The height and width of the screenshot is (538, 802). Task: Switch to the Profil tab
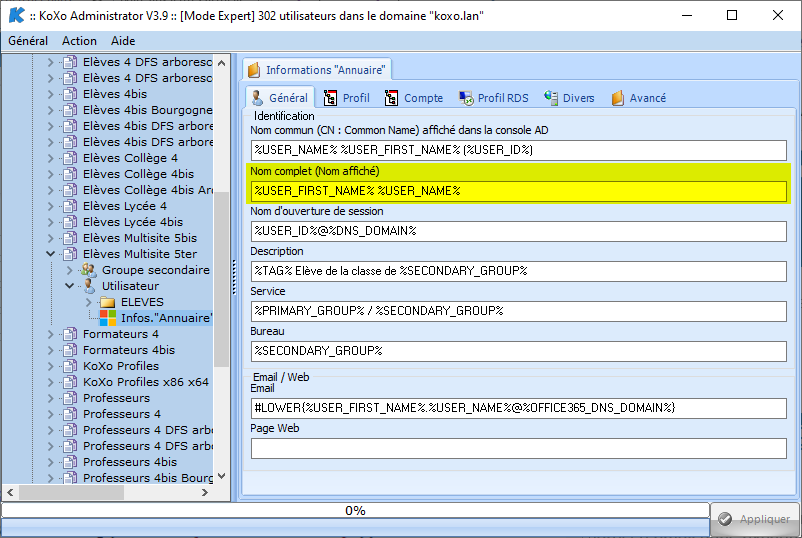click(347, 98)
